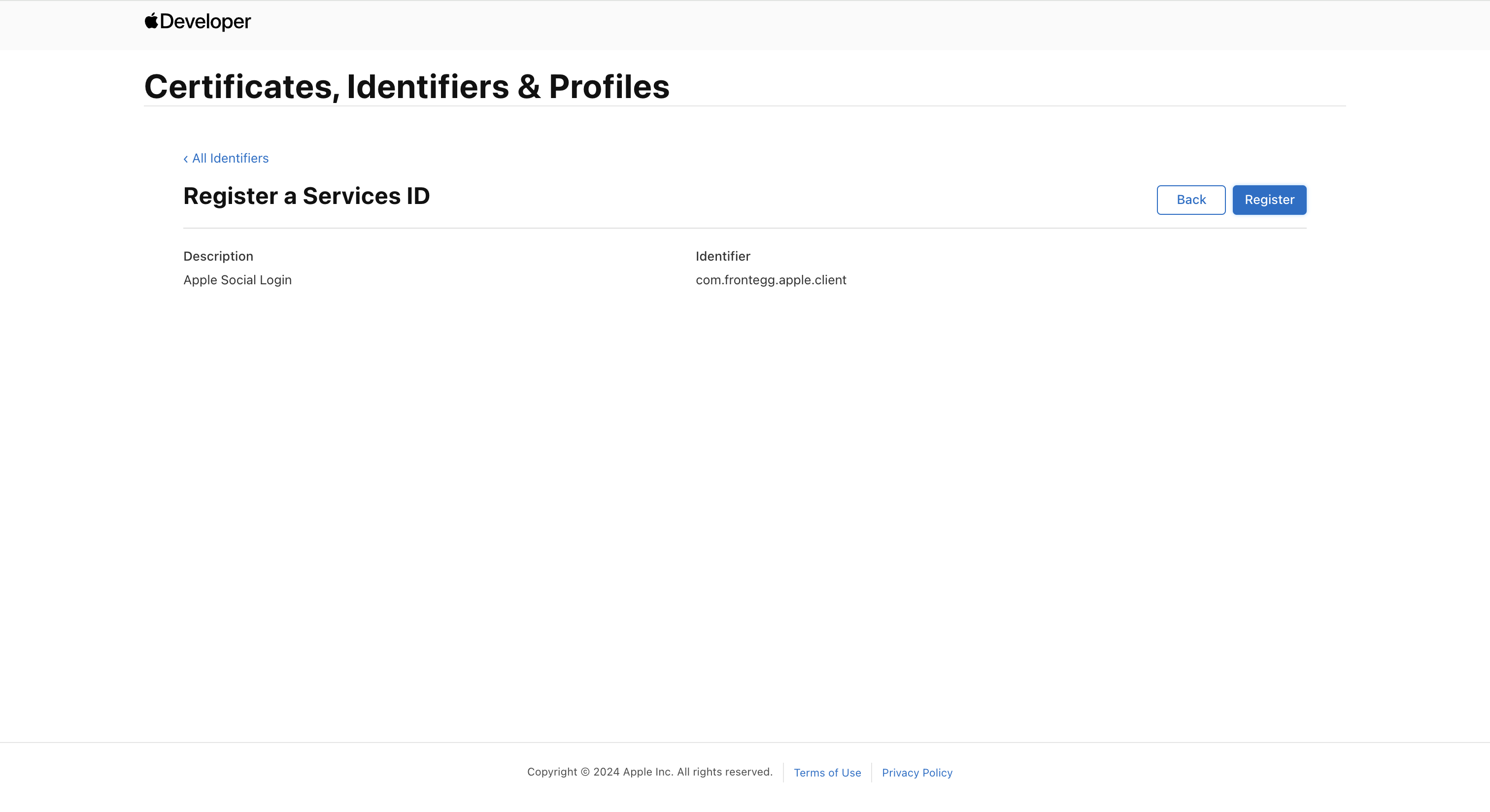Click Register to create the Services ID
The height and width of the screenshot is (812, 1490).
point(1269,200)
